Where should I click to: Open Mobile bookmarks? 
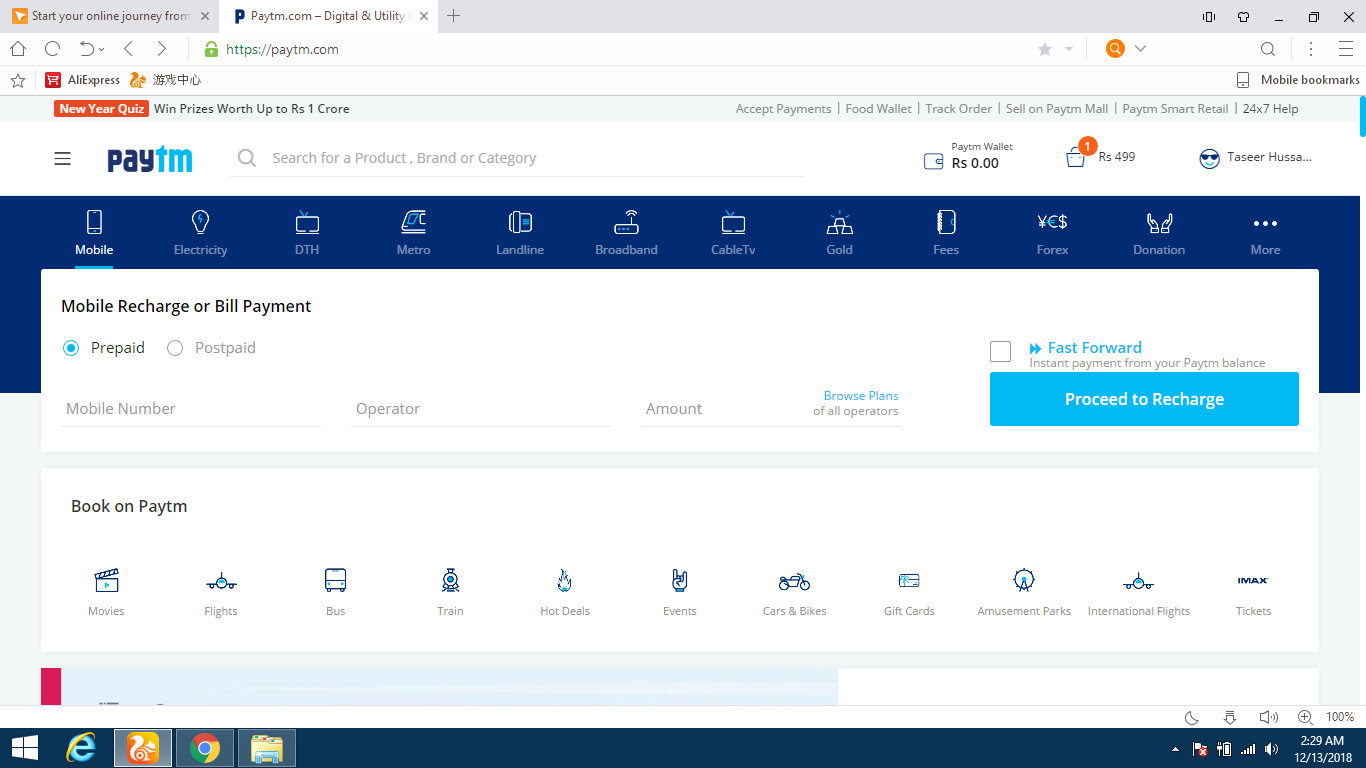[1298, 80]
